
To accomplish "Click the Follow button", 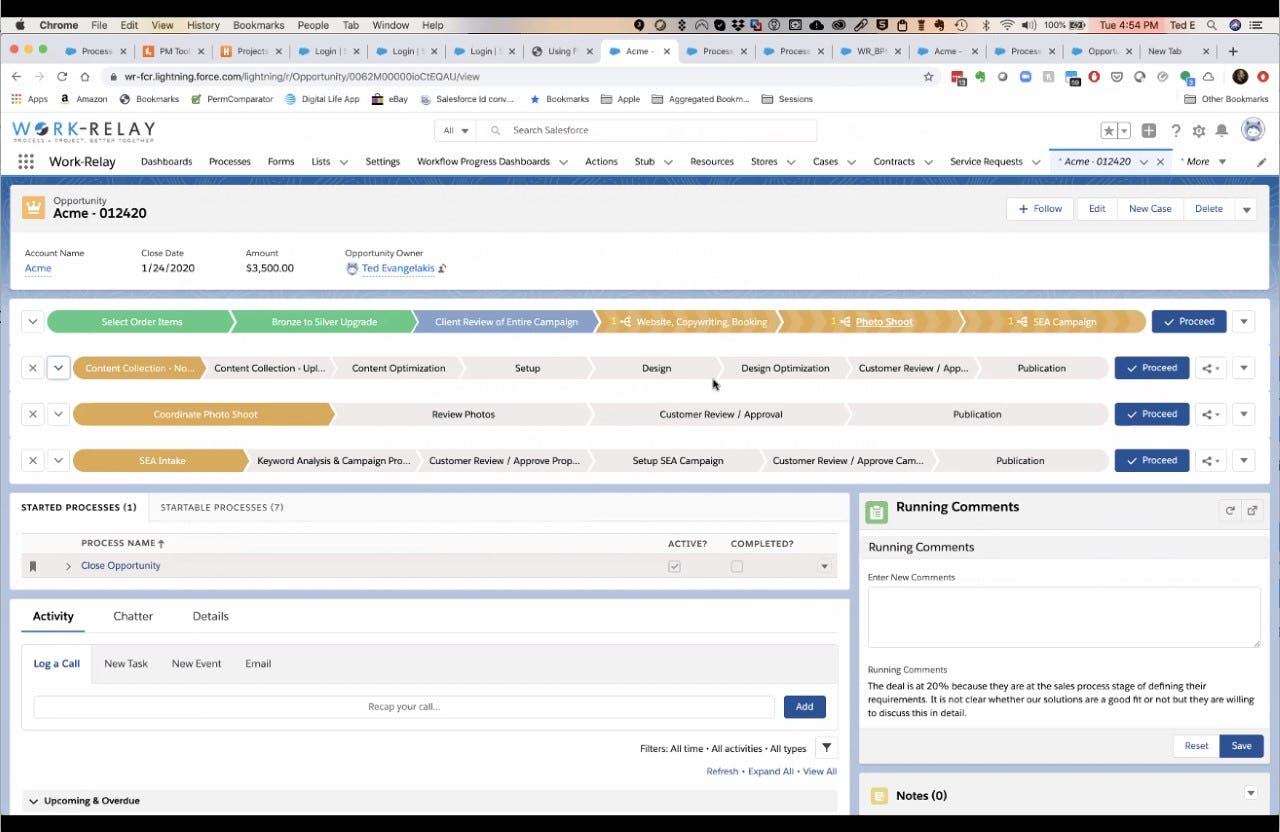I will [x=1040, y=208].
